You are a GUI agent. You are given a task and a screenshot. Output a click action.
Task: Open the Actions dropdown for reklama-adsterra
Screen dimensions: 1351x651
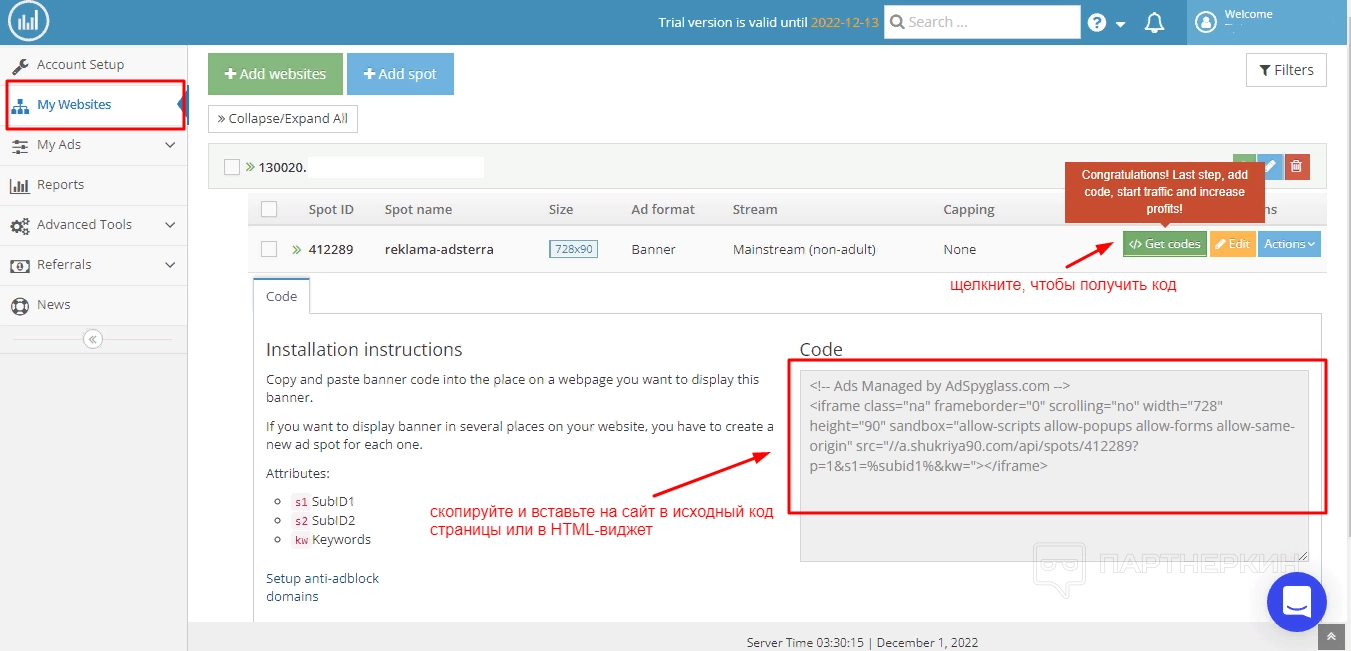[x=1289, y=244]
